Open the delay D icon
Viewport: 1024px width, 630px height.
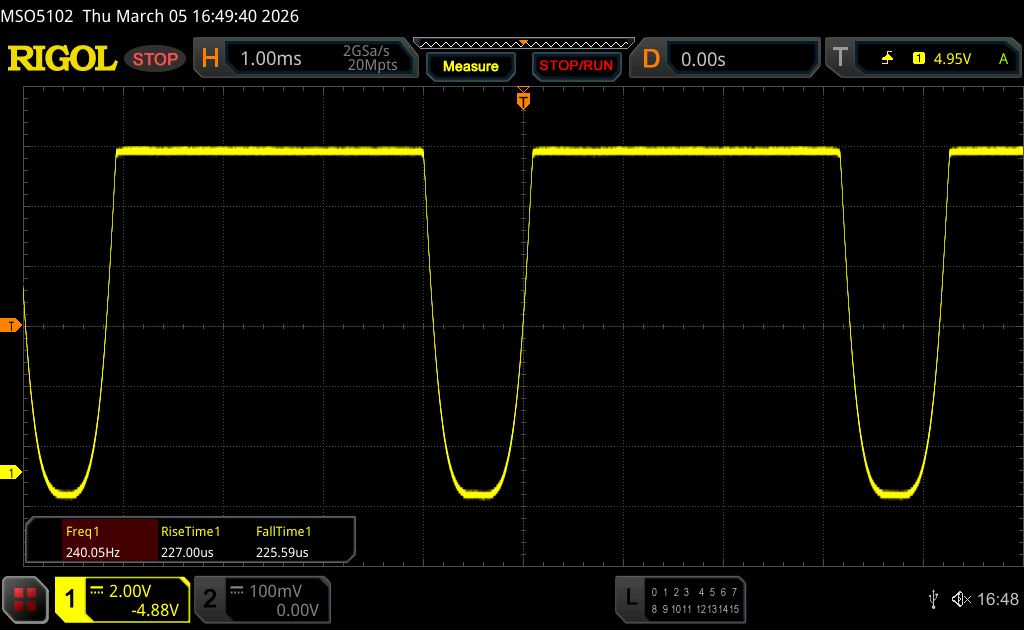(651, 59)
